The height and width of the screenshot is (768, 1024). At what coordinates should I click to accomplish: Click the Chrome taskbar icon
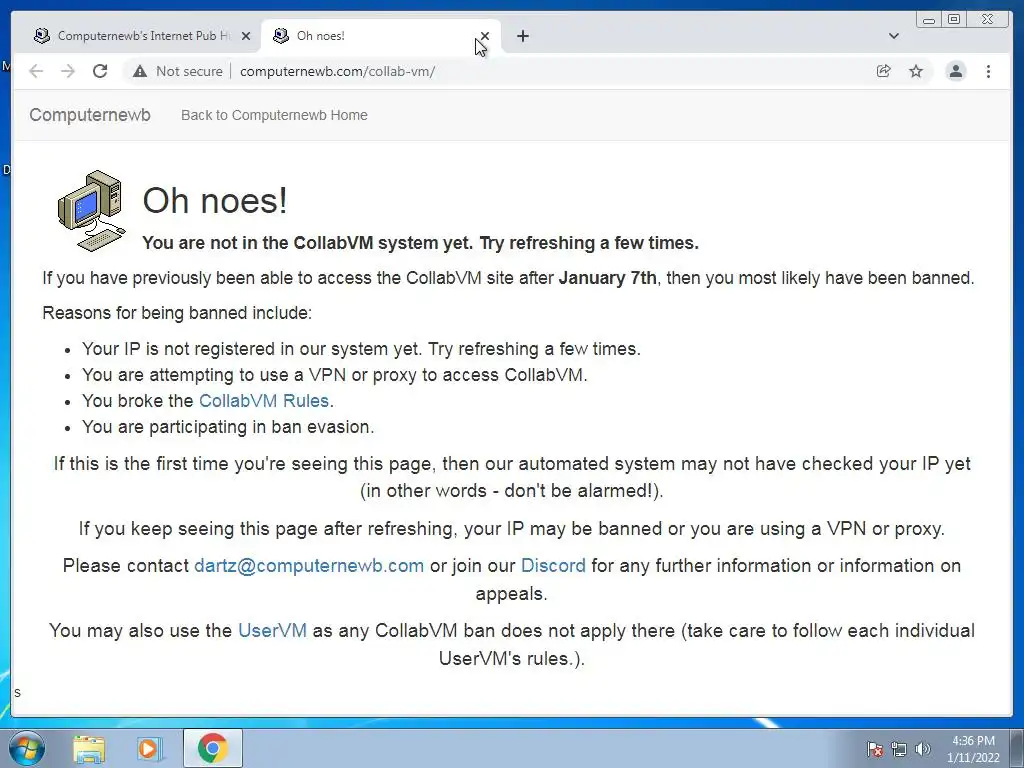pyautogui.click(x=212, y=748)
